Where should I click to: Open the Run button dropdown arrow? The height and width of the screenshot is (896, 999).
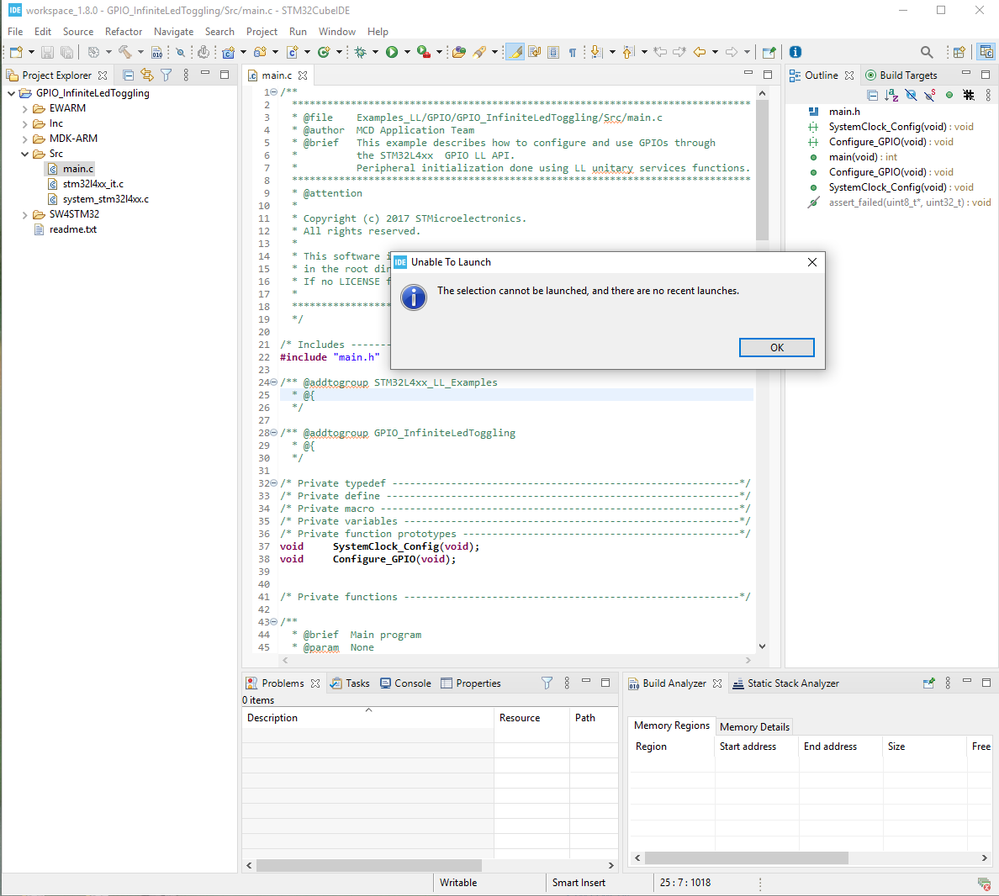pyautogui.click(x=406, y=52)
